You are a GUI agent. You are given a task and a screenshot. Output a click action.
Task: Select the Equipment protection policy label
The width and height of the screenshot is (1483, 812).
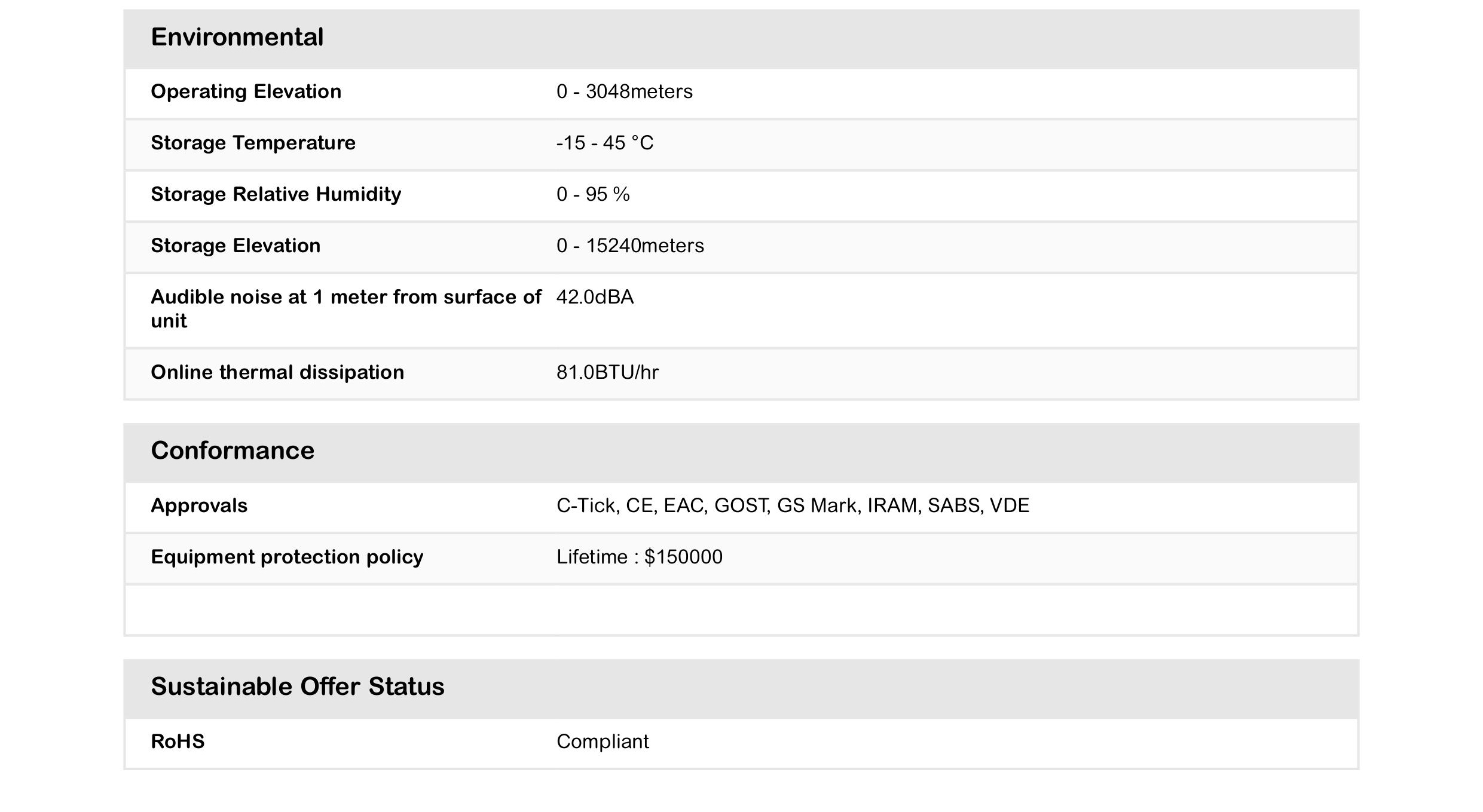287,557
